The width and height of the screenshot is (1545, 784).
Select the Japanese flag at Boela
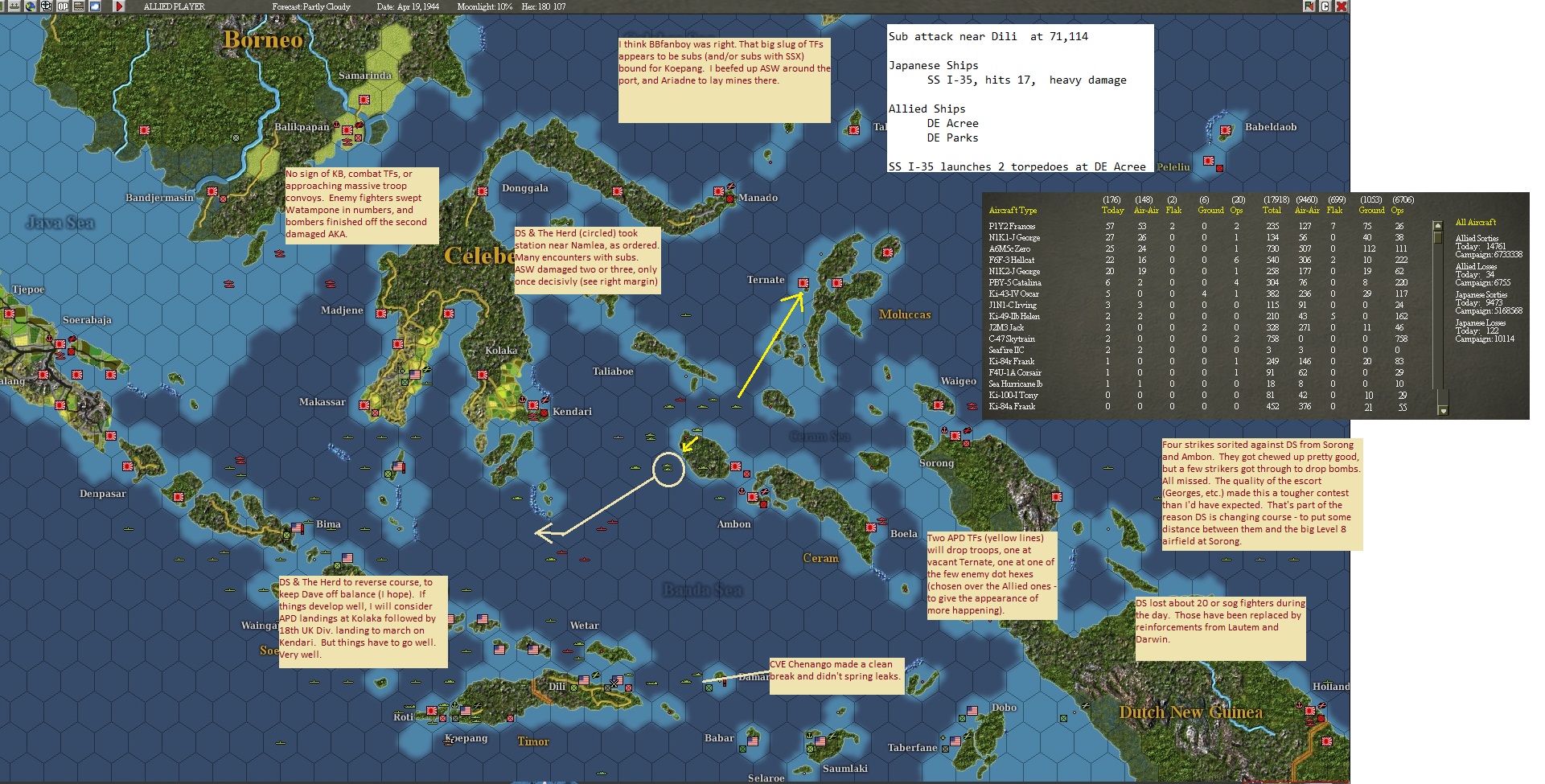click(x=870, y=527)
